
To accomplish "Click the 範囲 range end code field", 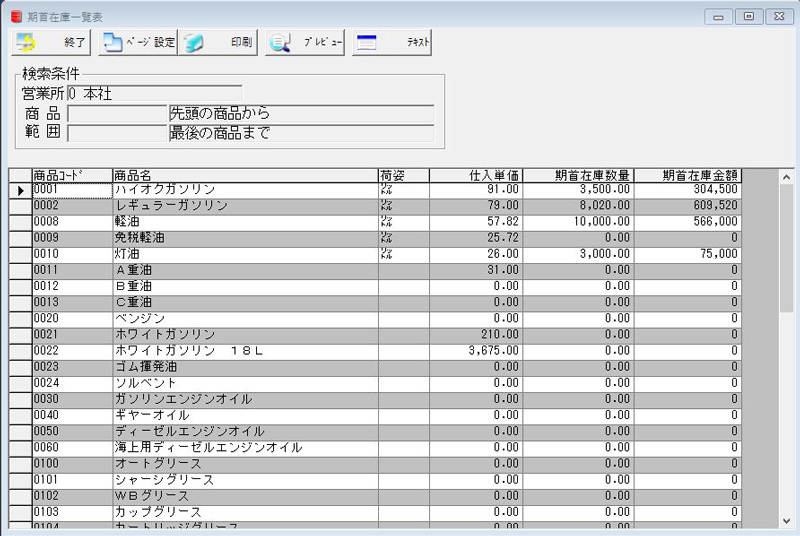I will [x=116, y=133].
